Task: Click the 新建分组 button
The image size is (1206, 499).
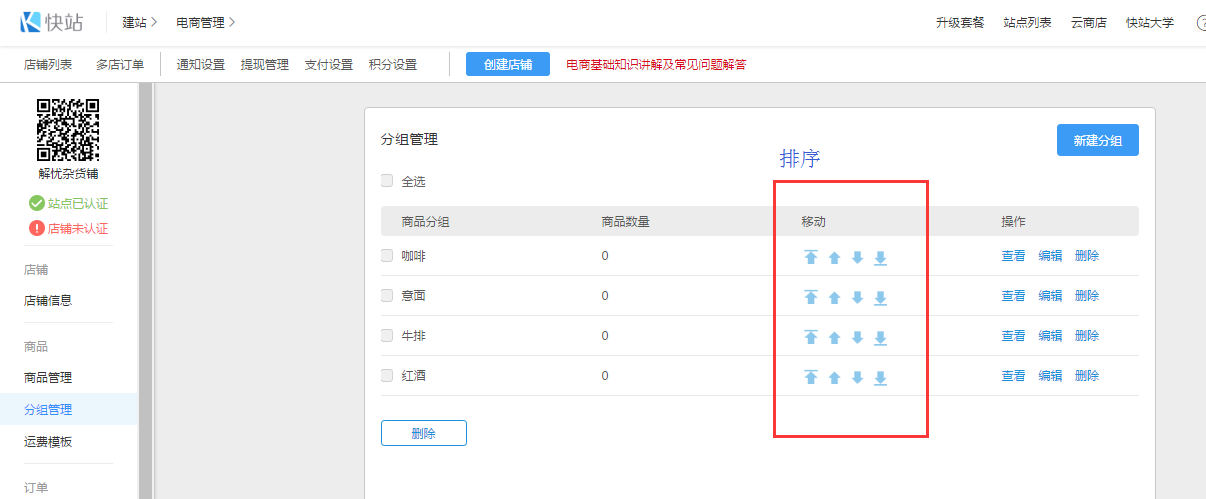Action: pos(1097,141)
